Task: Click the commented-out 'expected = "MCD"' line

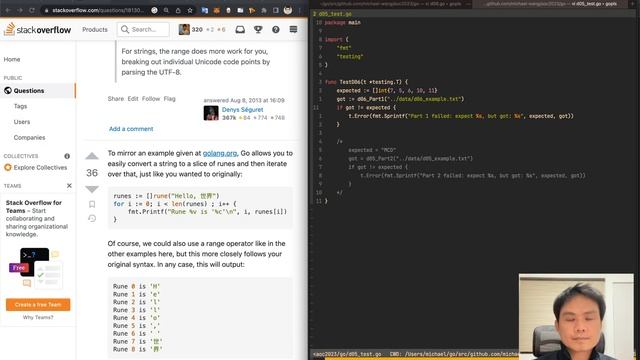Action: (372, 150)
